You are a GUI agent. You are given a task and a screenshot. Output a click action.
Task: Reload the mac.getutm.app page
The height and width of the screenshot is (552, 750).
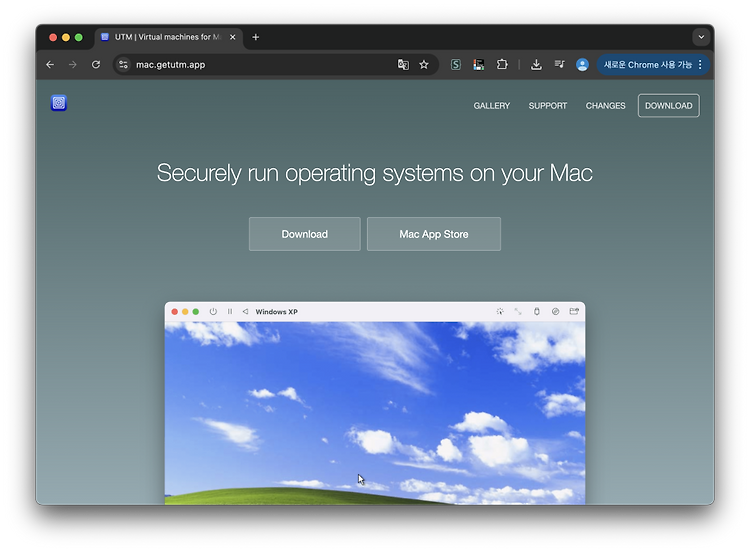[96, 65]
